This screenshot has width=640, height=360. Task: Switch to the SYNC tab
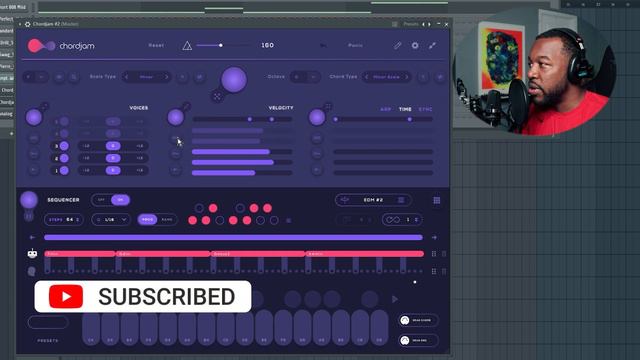425,109
